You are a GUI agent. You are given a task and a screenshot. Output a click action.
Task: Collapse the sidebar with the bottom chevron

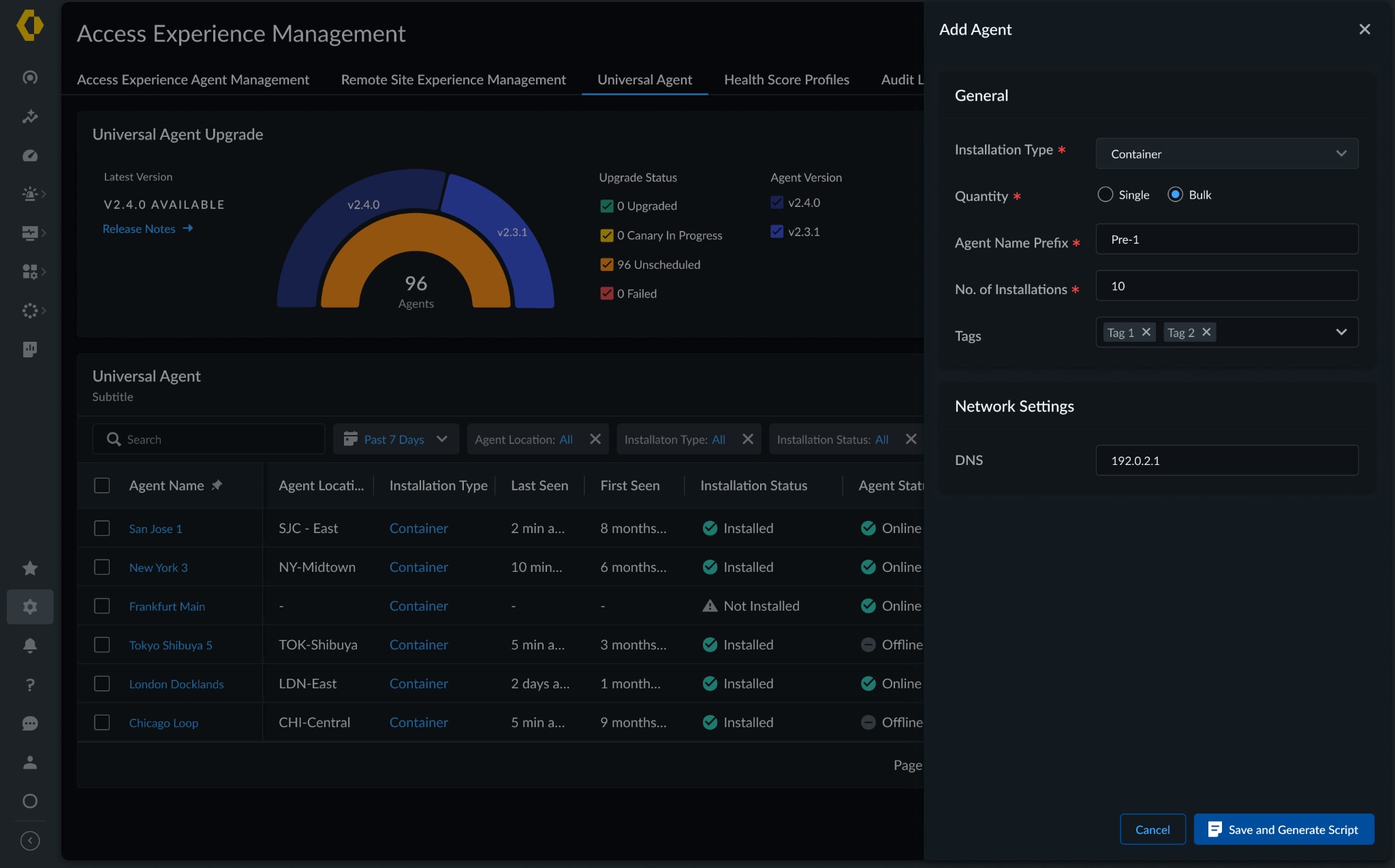pos(30,840)
